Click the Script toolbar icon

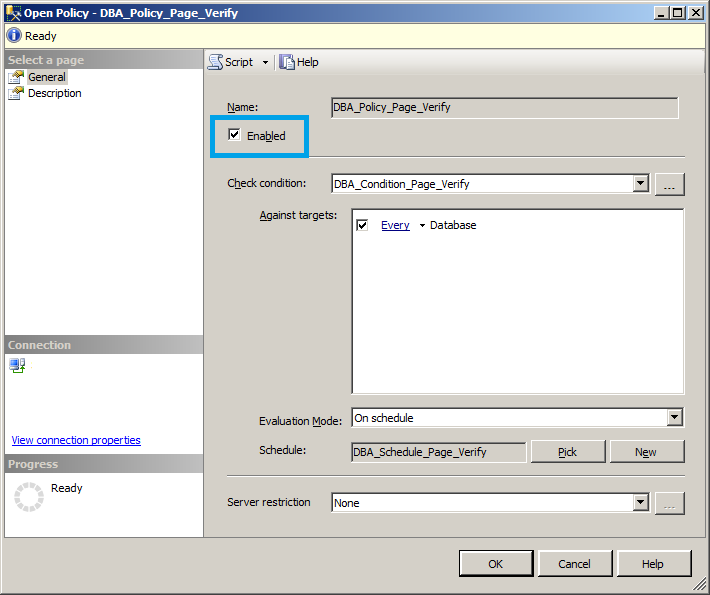(215, 62)
